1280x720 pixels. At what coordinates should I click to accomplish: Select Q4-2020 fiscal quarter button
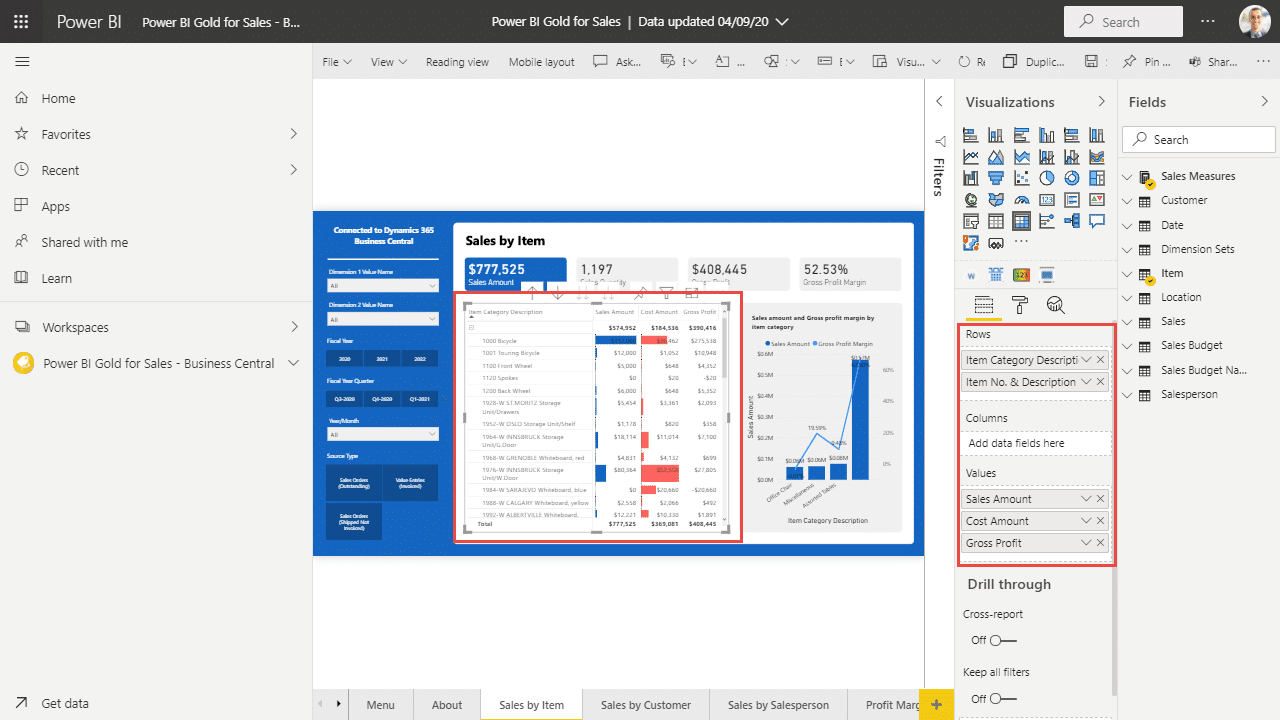click(382, 398)
